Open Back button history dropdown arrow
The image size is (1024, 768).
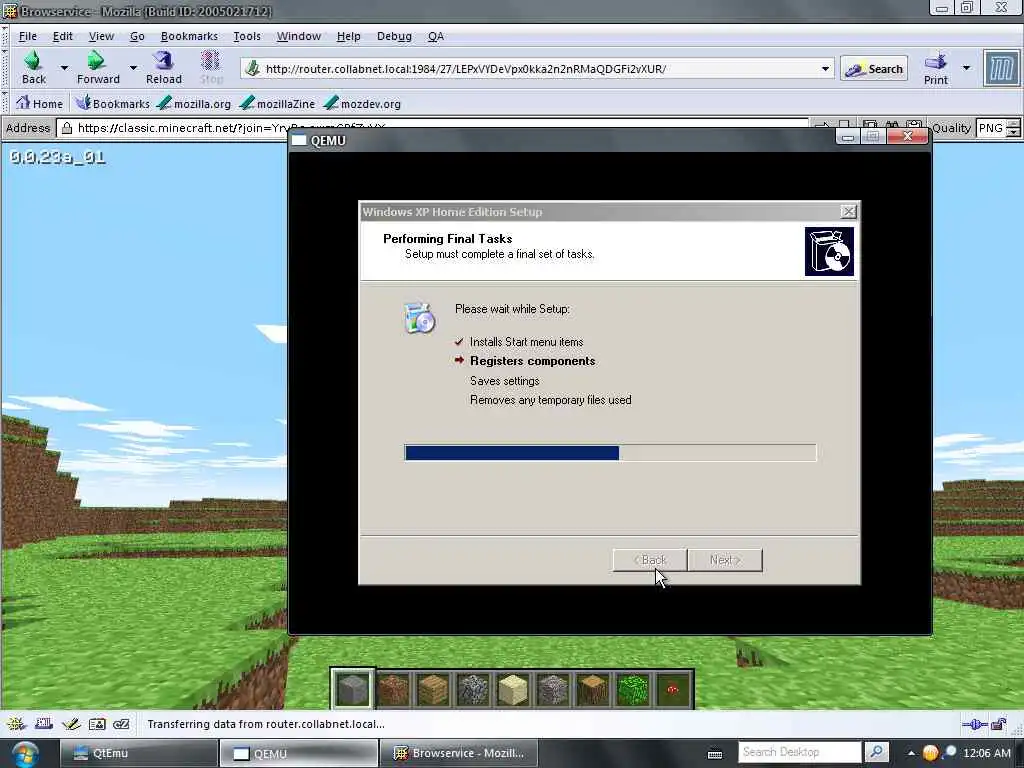click(64, 67)
